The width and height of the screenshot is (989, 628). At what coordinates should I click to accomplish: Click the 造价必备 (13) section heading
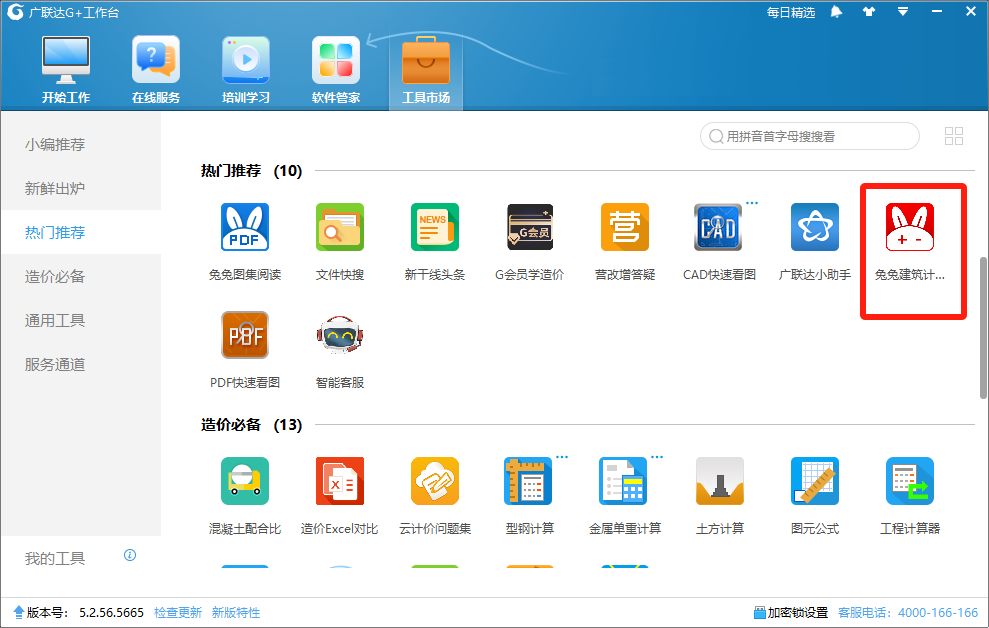251,425
